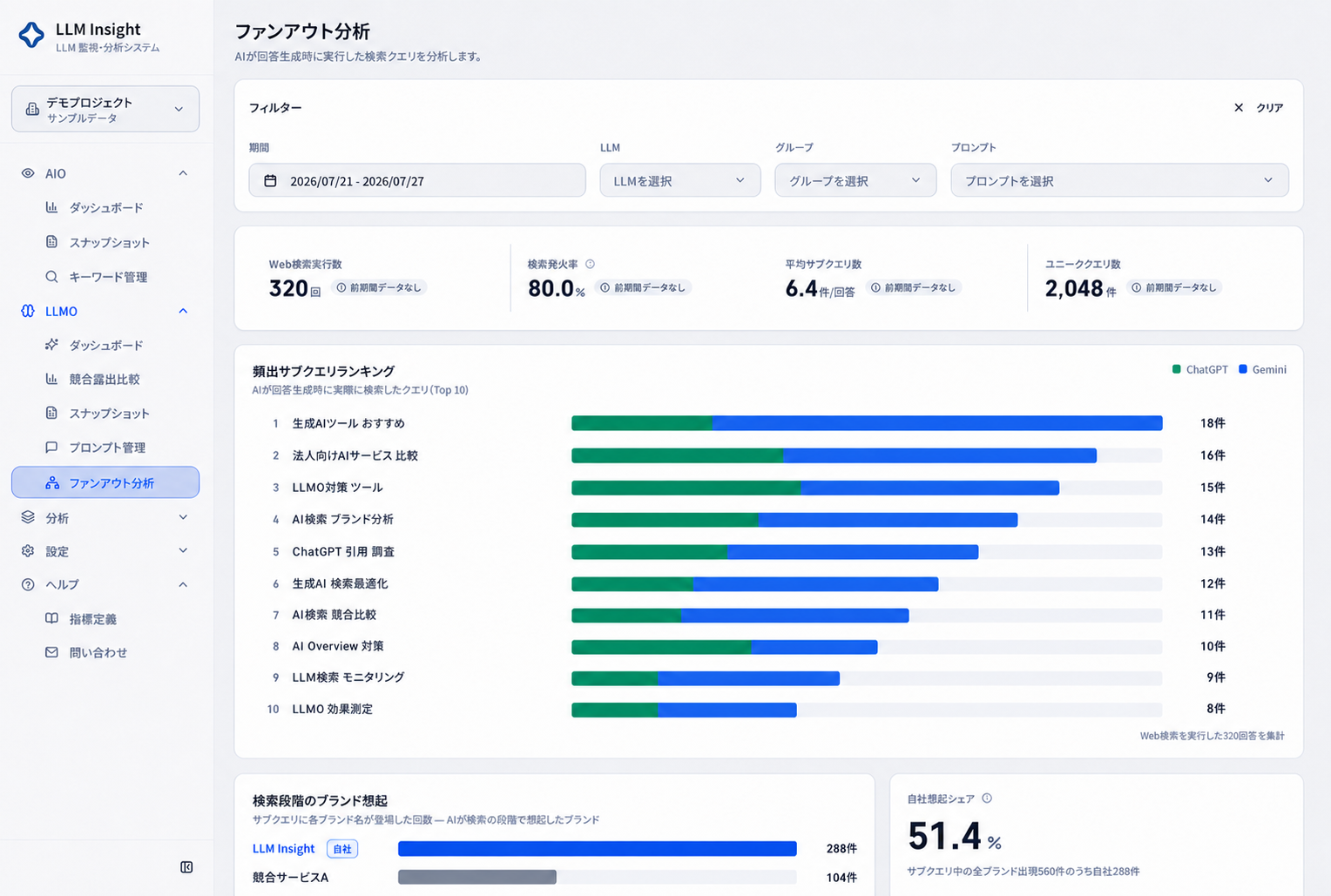Click the bar for 生成AIツール おすすめ
The height and width of the screenshot is (896, 1331).
tap(867, 423)
